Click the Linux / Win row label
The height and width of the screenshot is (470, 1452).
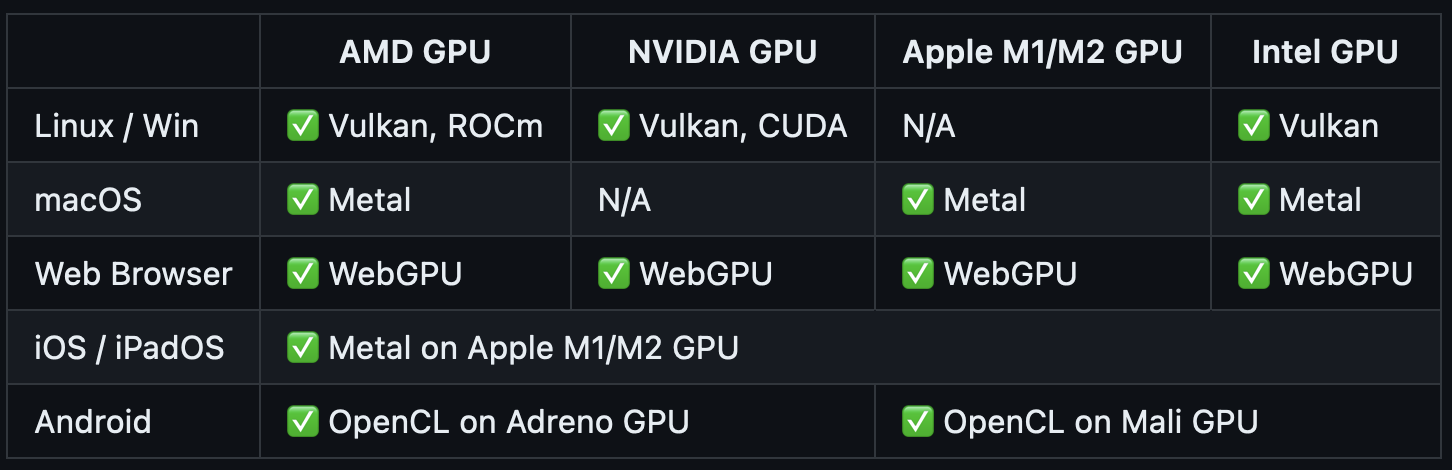(x=117, y=126)
